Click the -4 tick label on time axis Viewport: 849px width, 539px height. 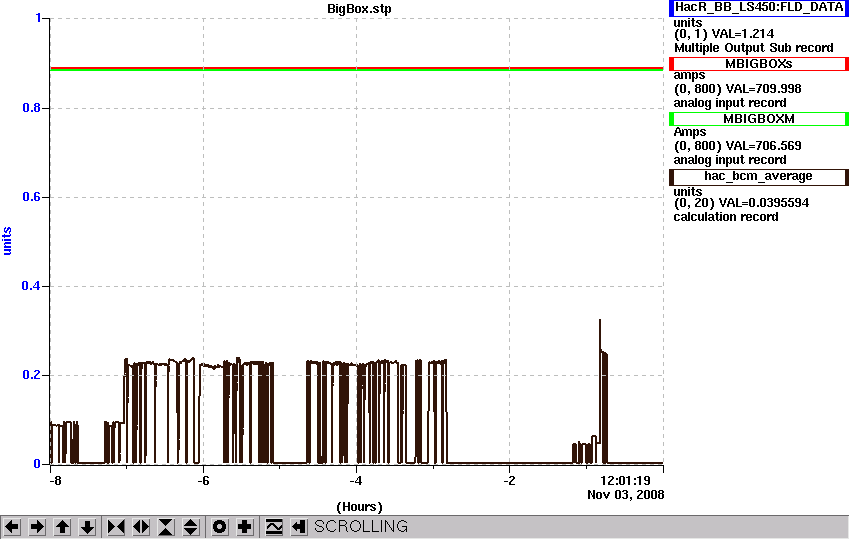(355, 481)
